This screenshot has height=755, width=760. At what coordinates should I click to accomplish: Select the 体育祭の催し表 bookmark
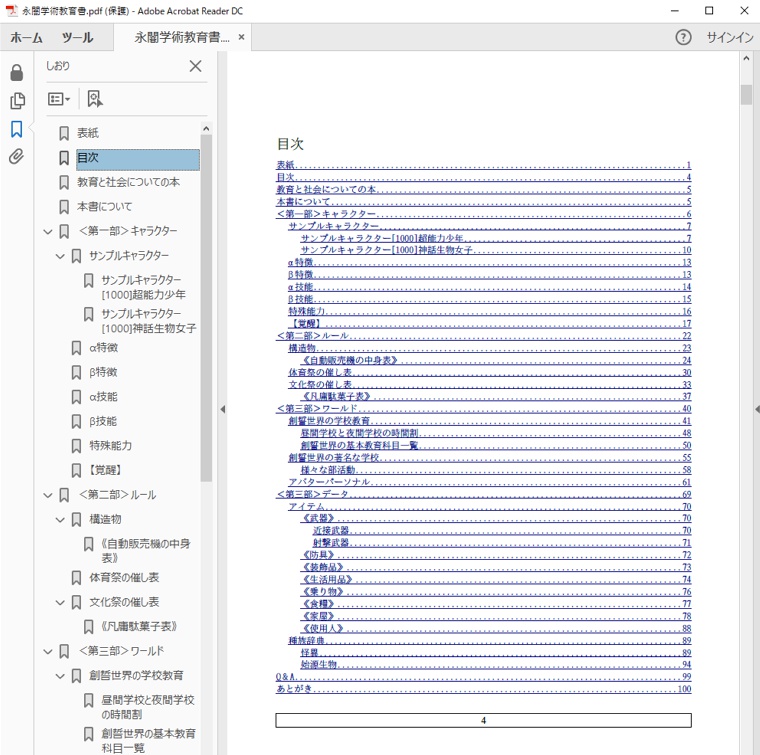(124, 577)
